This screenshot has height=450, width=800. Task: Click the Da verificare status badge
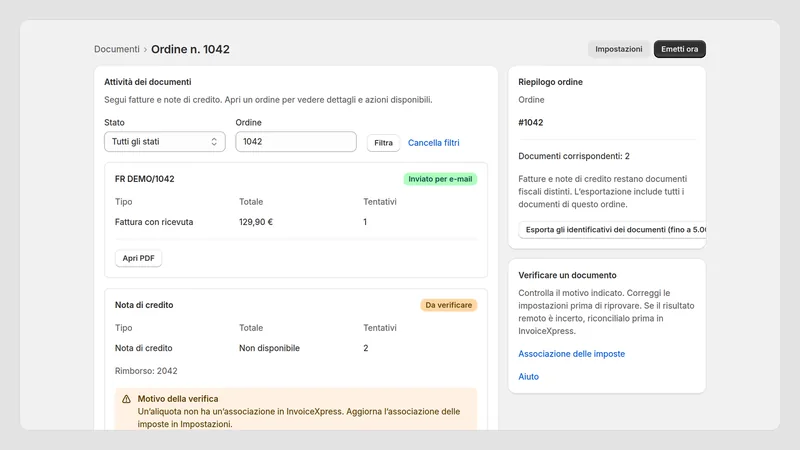pos(448,305)
